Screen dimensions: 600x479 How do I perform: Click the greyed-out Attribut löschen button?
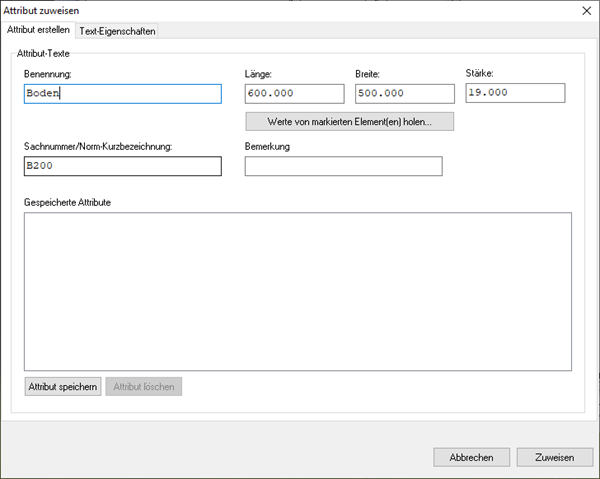tap(144, 387)
